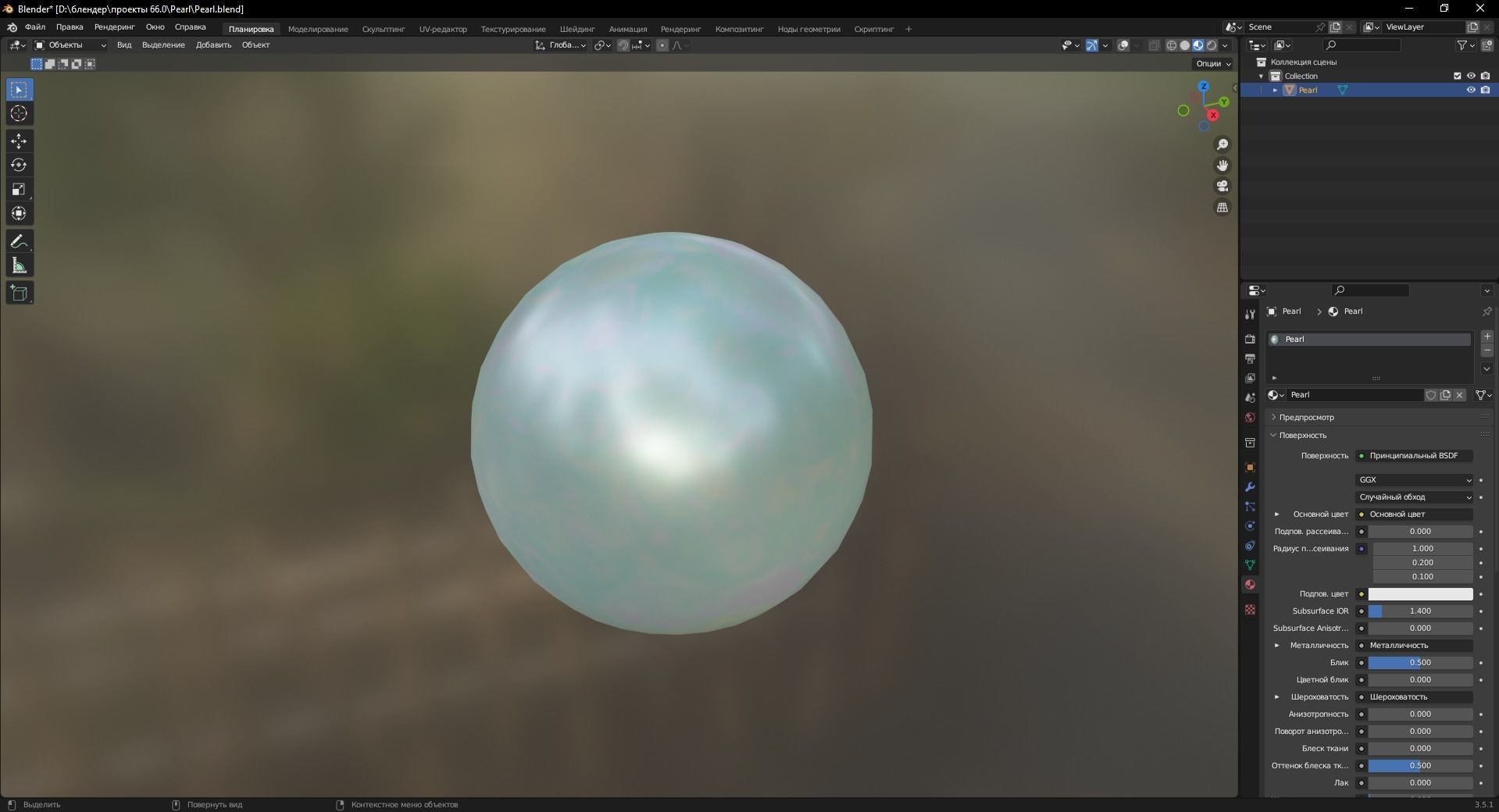Adjust the 'Блик' specular slider

[1420, 663]
